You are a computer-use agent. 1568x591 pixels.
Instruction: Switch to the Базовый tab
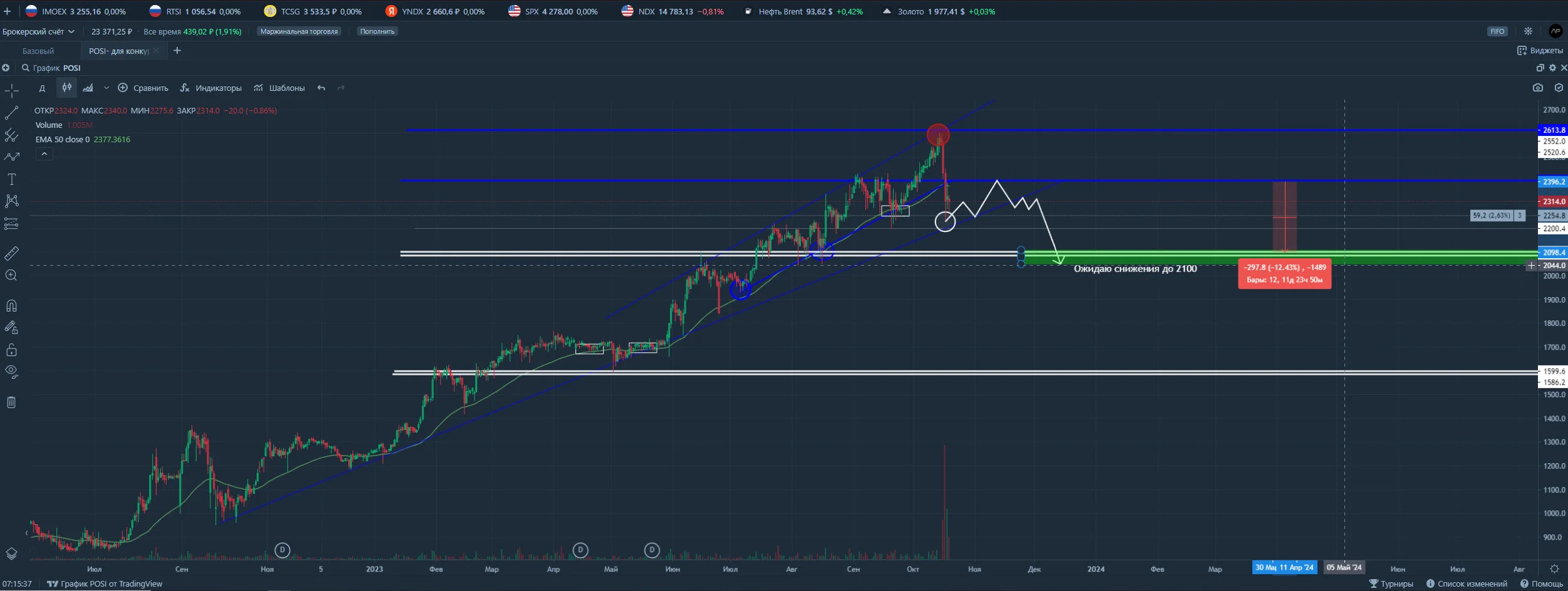click(x=38, y=51)
